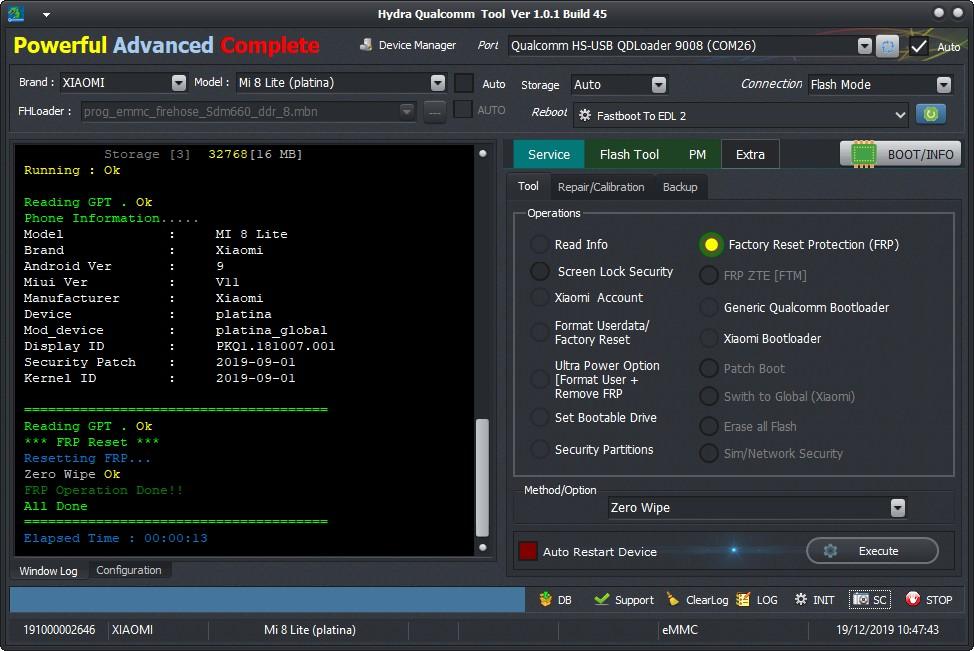The width and height of the screenshot is (974, 651).
Task: Select Security Partitions option
Action: 539,449
